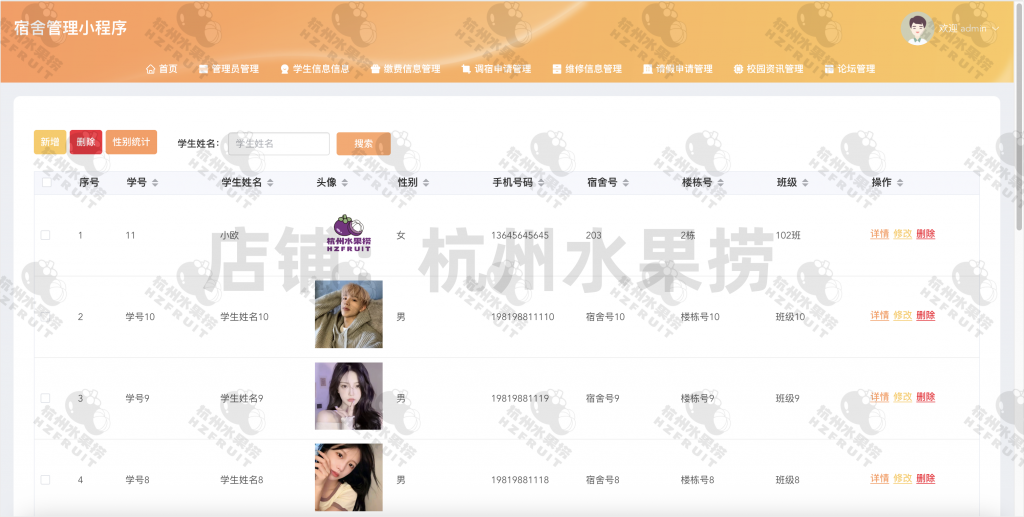Click the admin avatar picture
The width and height of the screenshot is (1024, 517).
click(x=918, y=29)
